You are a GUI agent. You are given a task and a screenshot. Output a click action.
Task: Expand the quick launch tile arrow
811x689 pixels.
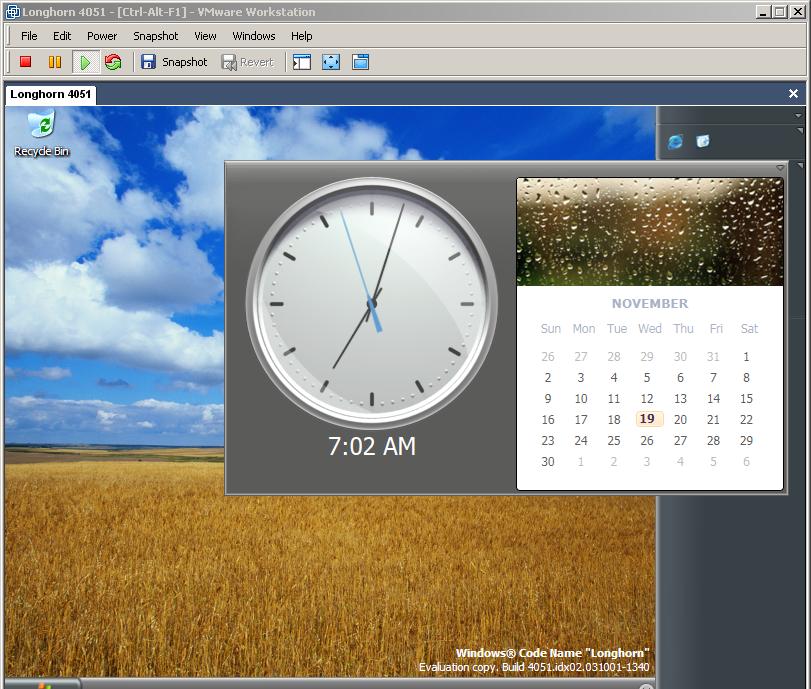click(x=800, y=130)
